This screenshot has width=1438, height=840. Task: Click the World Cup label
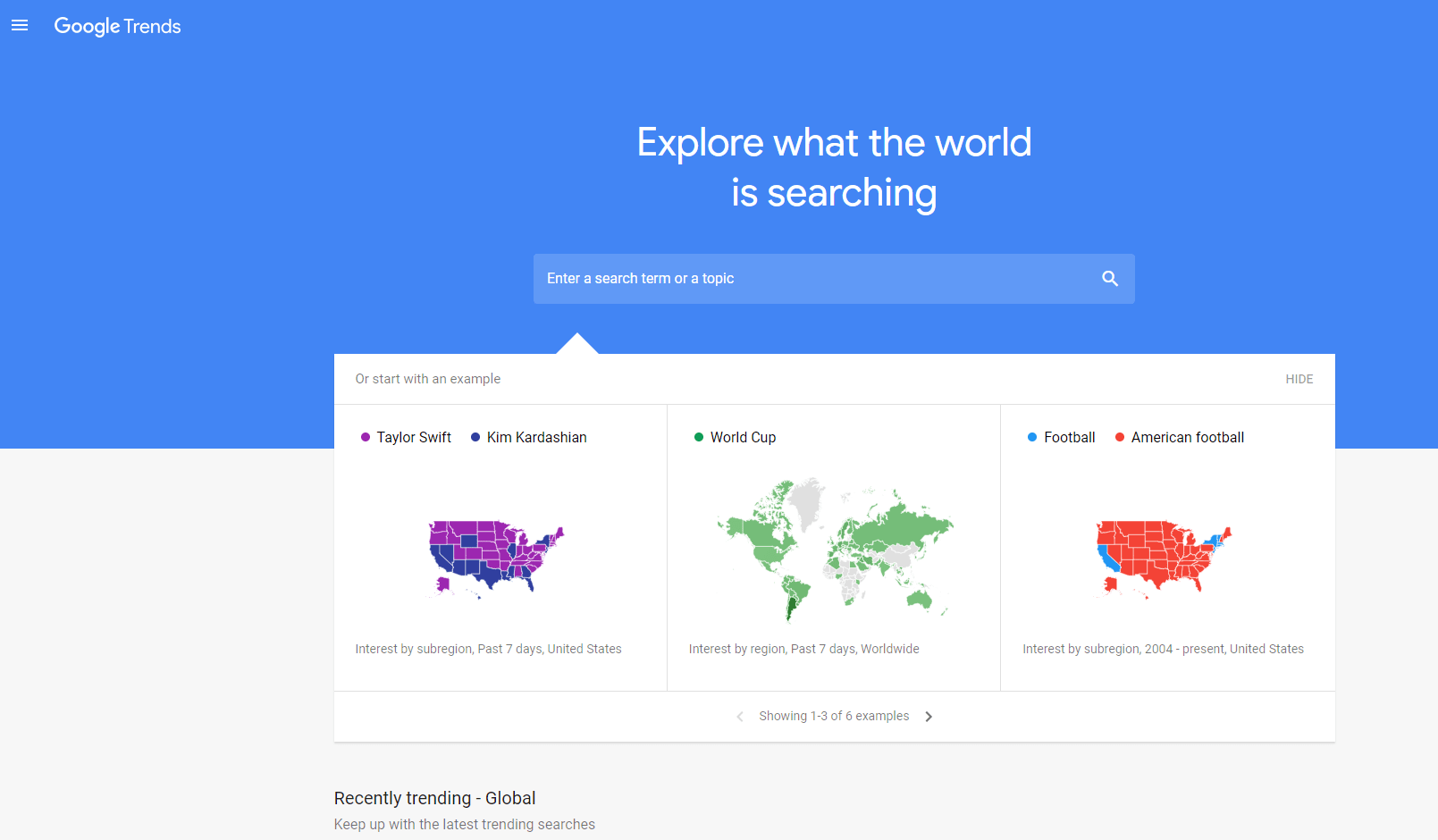(743, 437)
